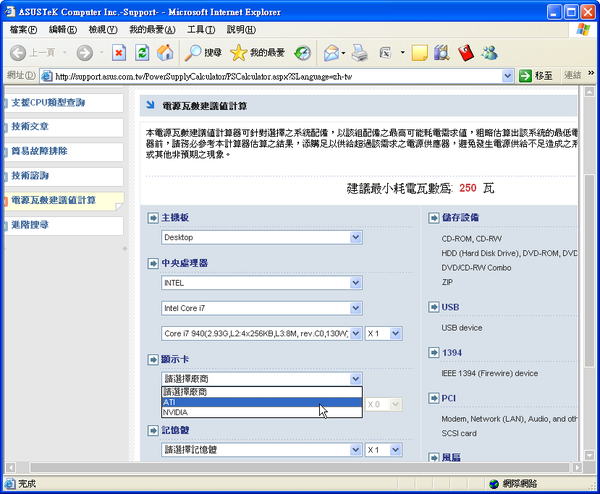
Task: Select 請選擇廠商 option in open list
Action: 262,392
